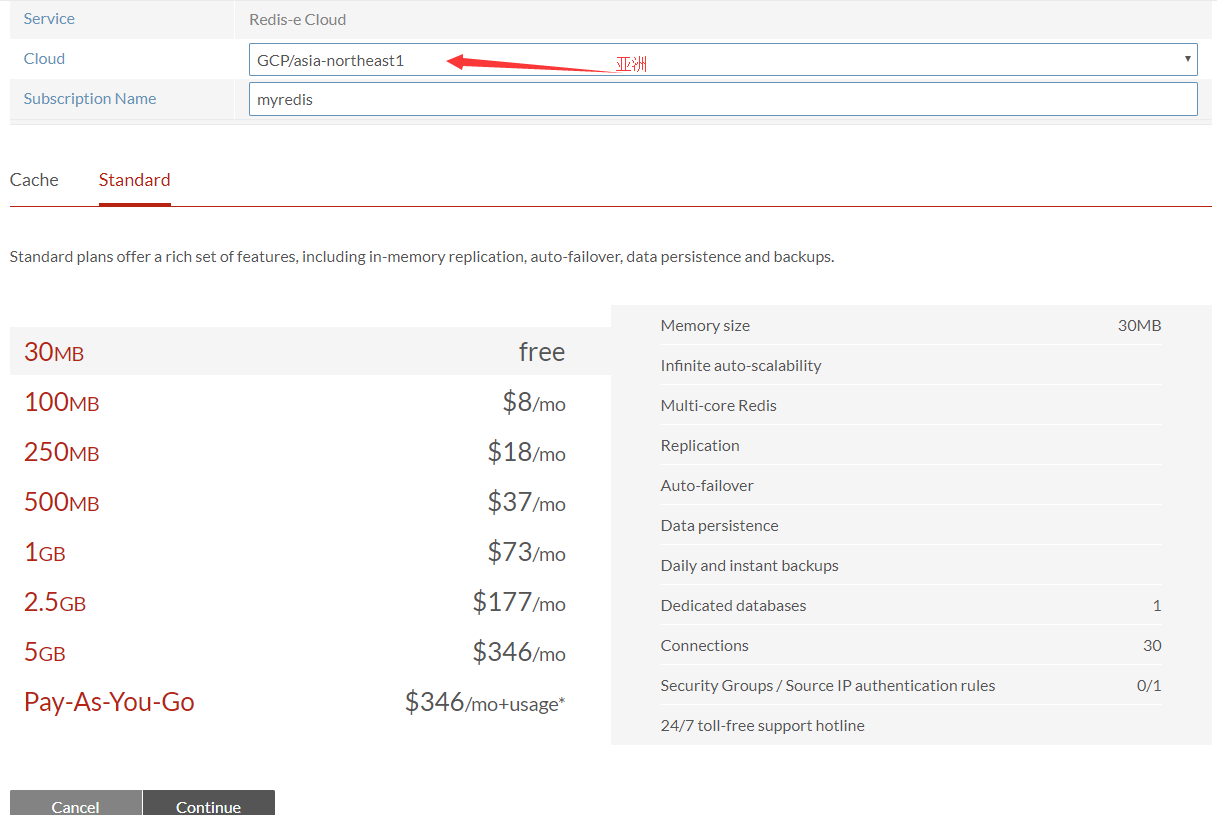This screenshot has height=815, width=1217.
Task: Open the Cloud region dropdown
Action: pyautogui.click(x=722, y=60)
